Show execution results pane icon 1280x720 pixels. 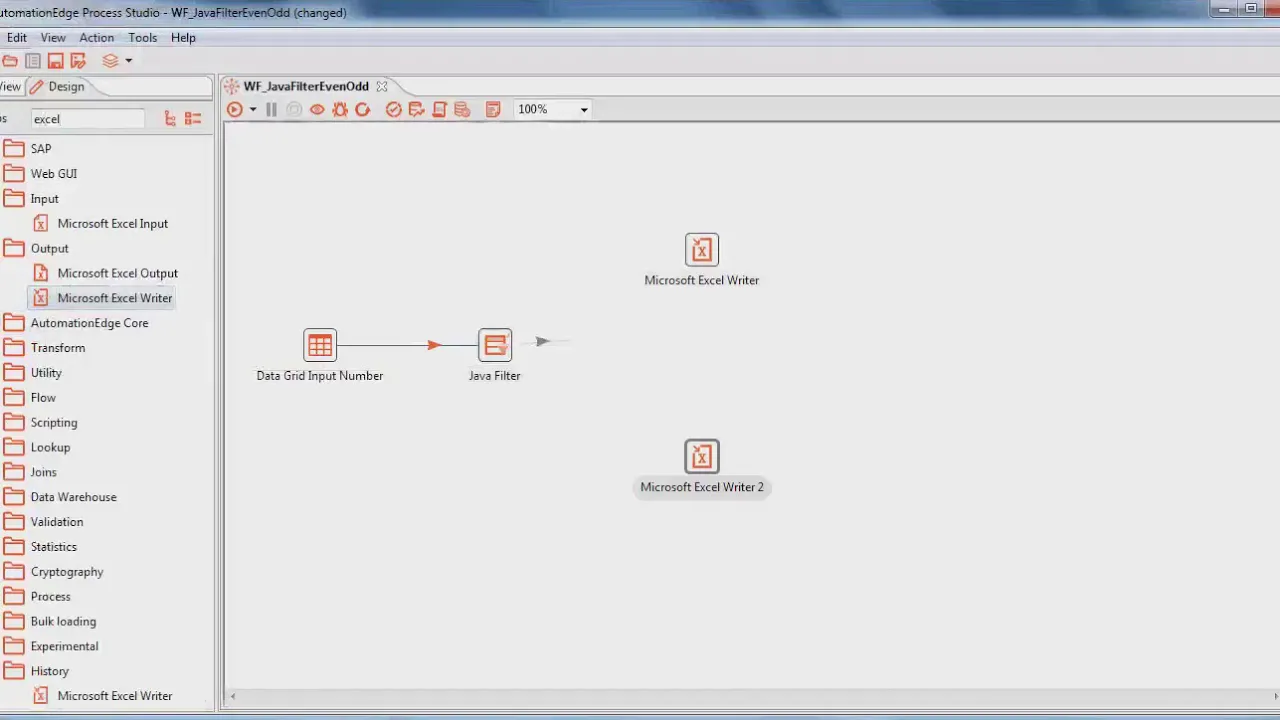pyautogui.click(x=493, y=109)
